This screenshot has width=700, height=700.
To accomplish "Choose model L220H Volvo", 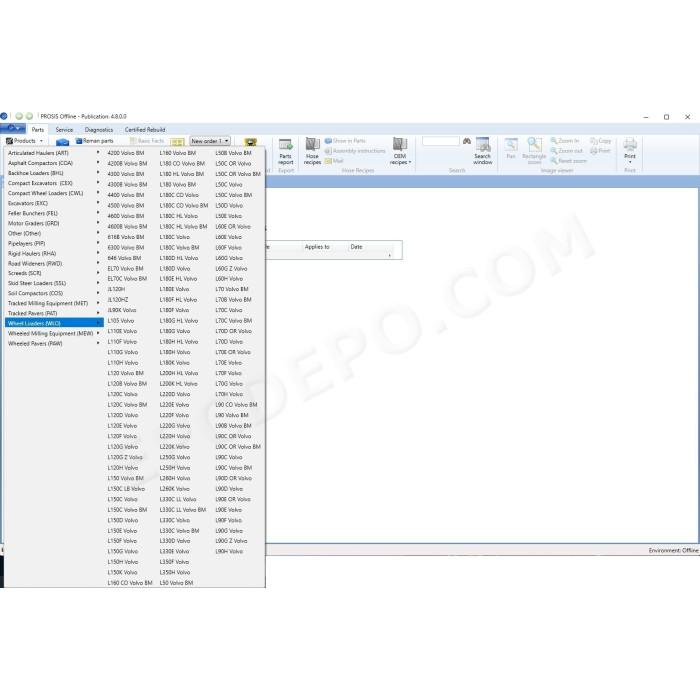I will [175, 436].
